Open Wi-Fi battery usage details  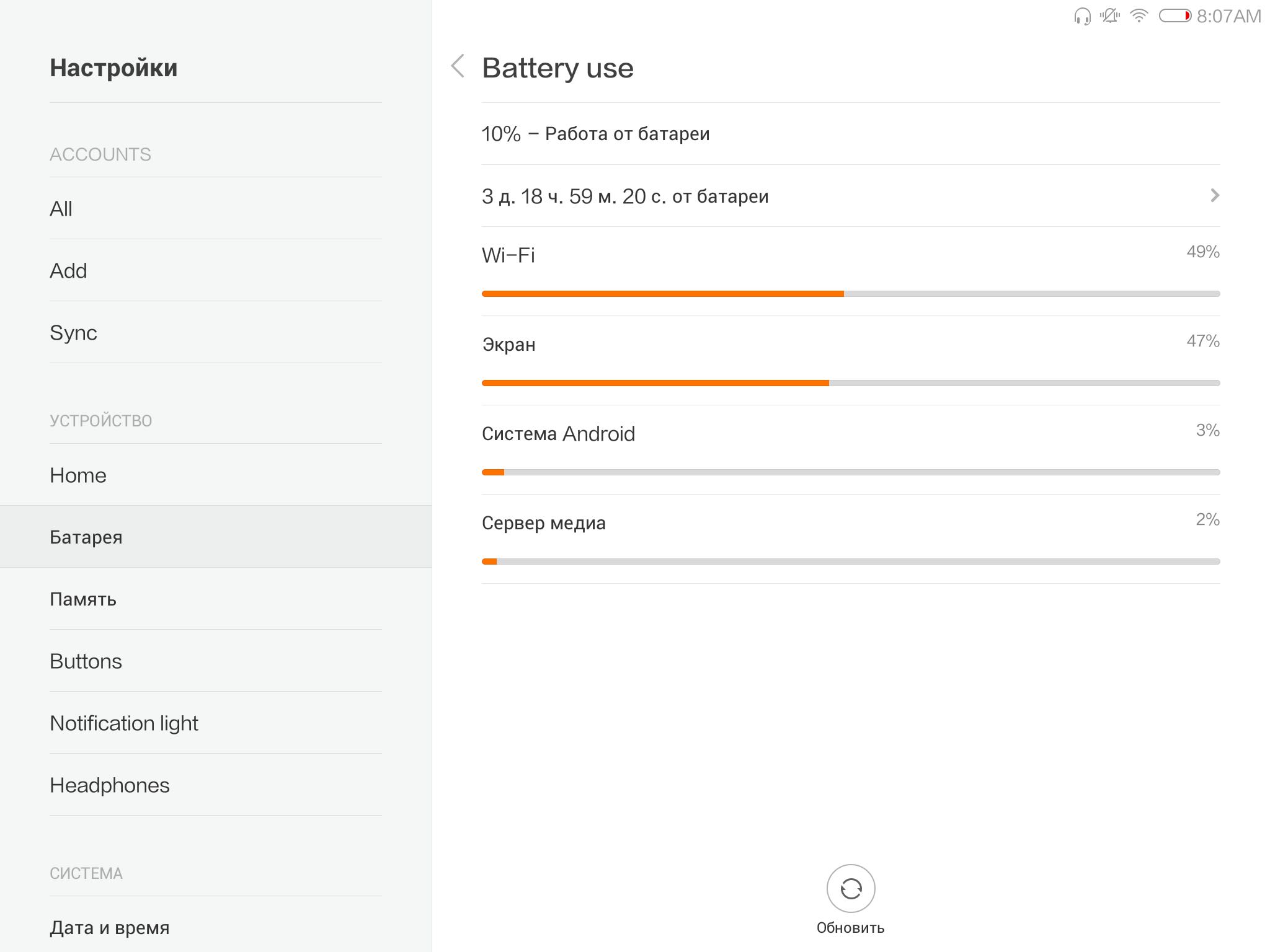(x=850, y=271)
